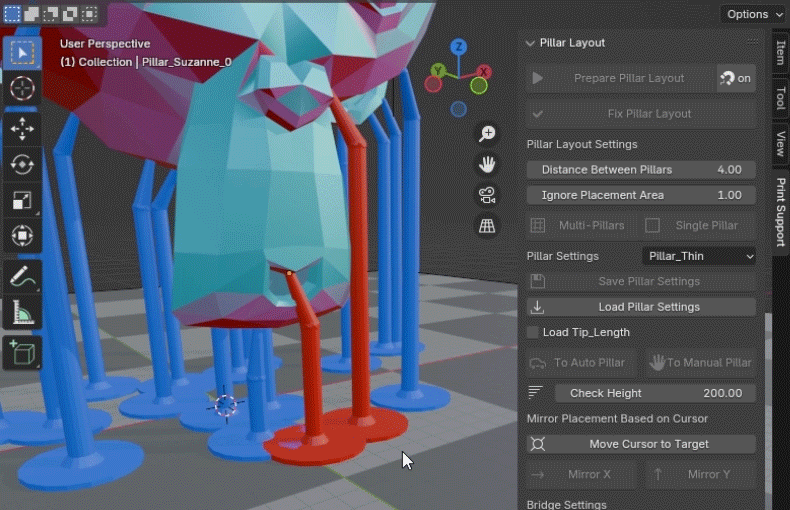Image resolution: width=790 pixels, height=510 pixels.
Task: Click Load Pillar Settings button
Action: click(x=641, y=307)
